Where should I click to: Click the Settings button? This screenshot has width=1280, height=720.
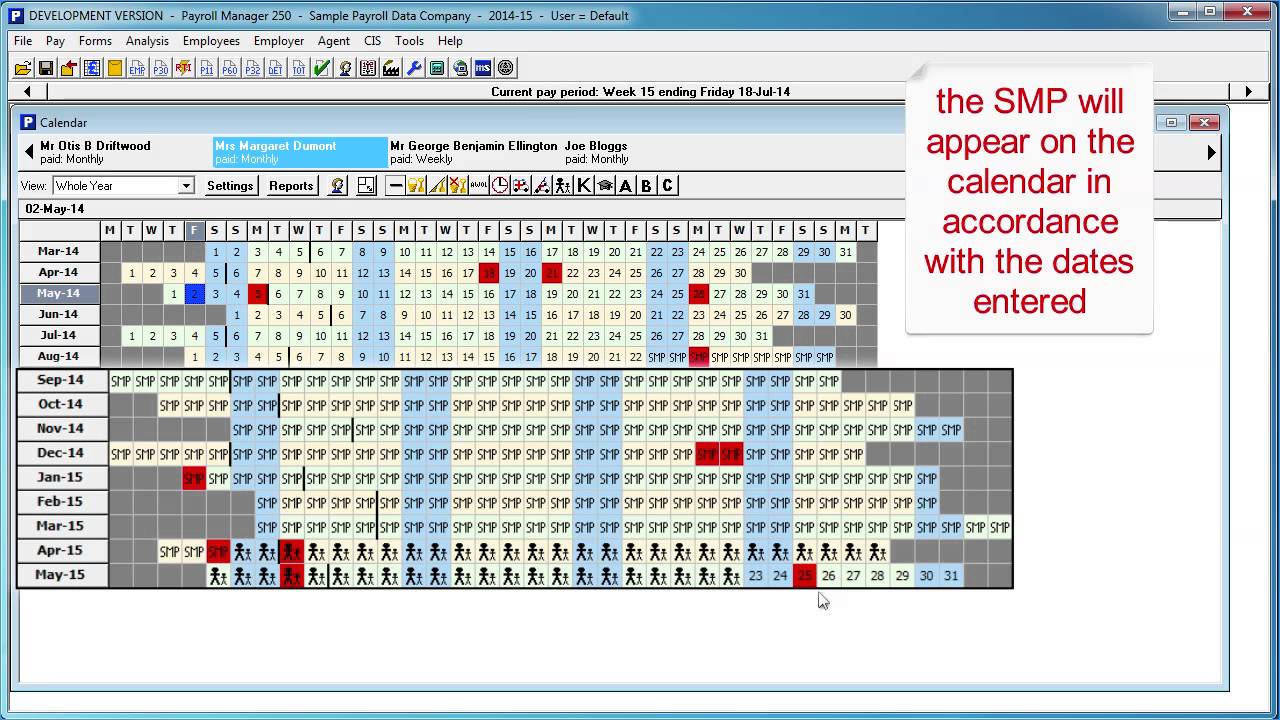click(x=230, y=185)
